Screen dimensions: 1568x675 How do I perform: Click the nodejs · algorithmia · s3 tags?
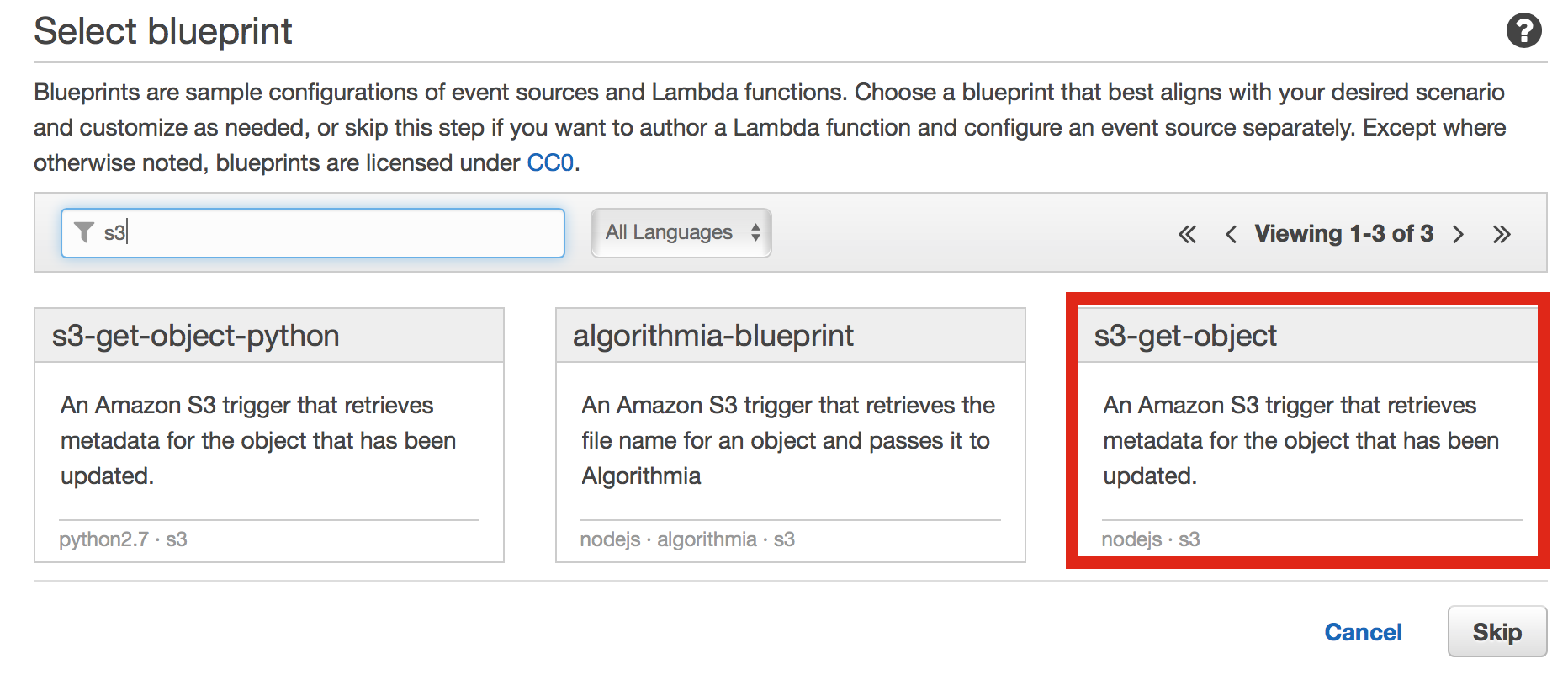687,539
